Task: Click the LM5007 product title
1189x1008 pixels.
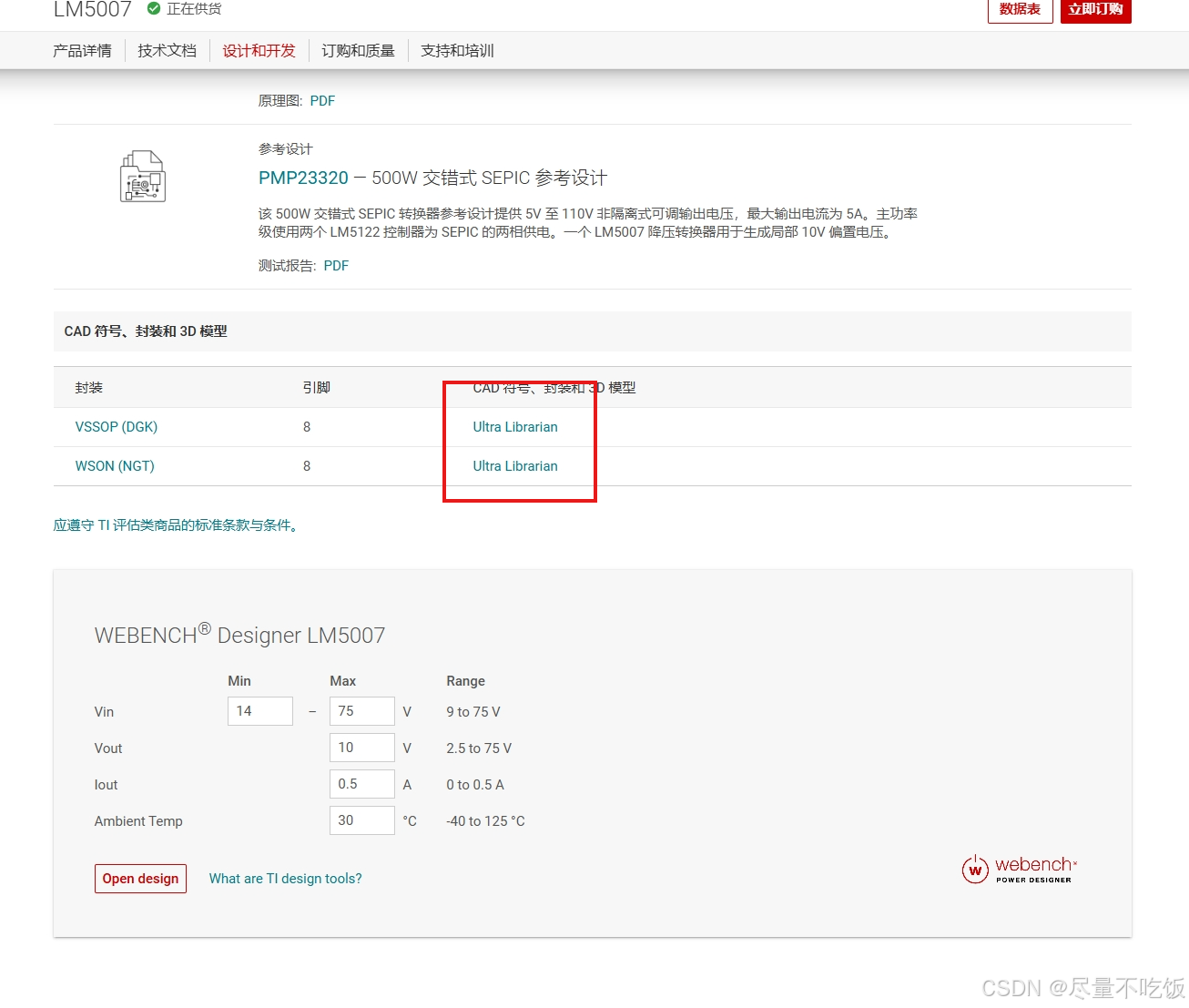Action: [x=93, y=9]
